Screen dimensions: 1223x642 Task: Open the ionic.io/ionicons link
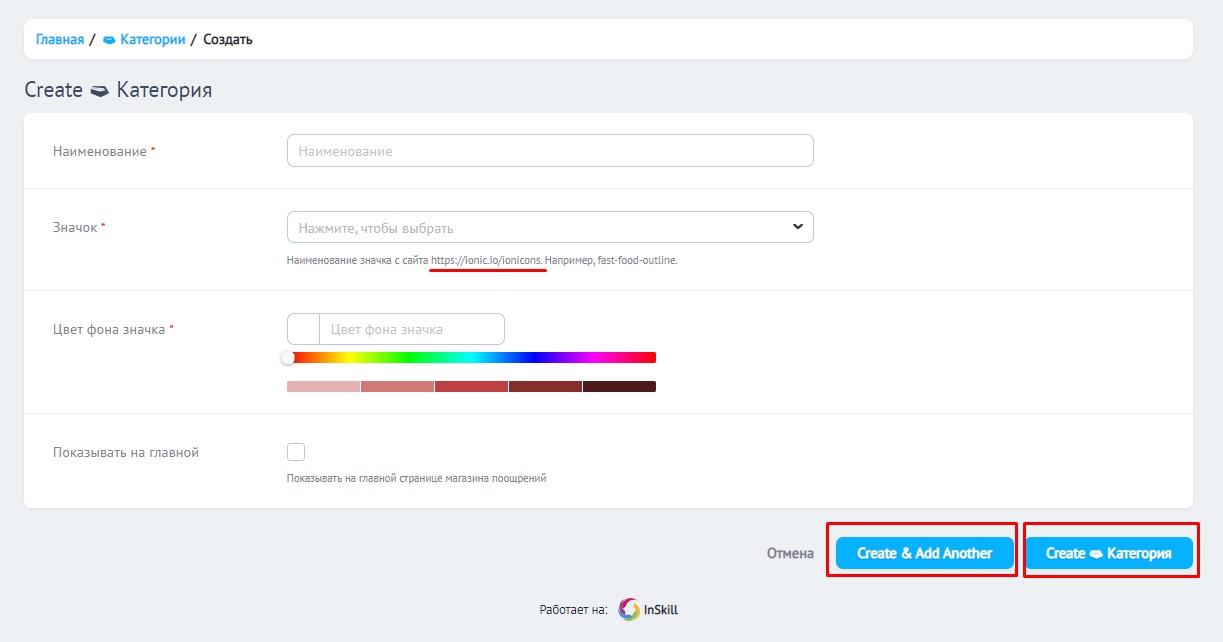[x=488, y=260]
